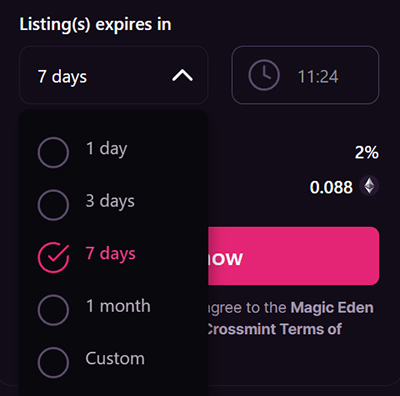Open the 7 days expiry dropdown
Screen dimensions: 400x396
click(114, 75)
